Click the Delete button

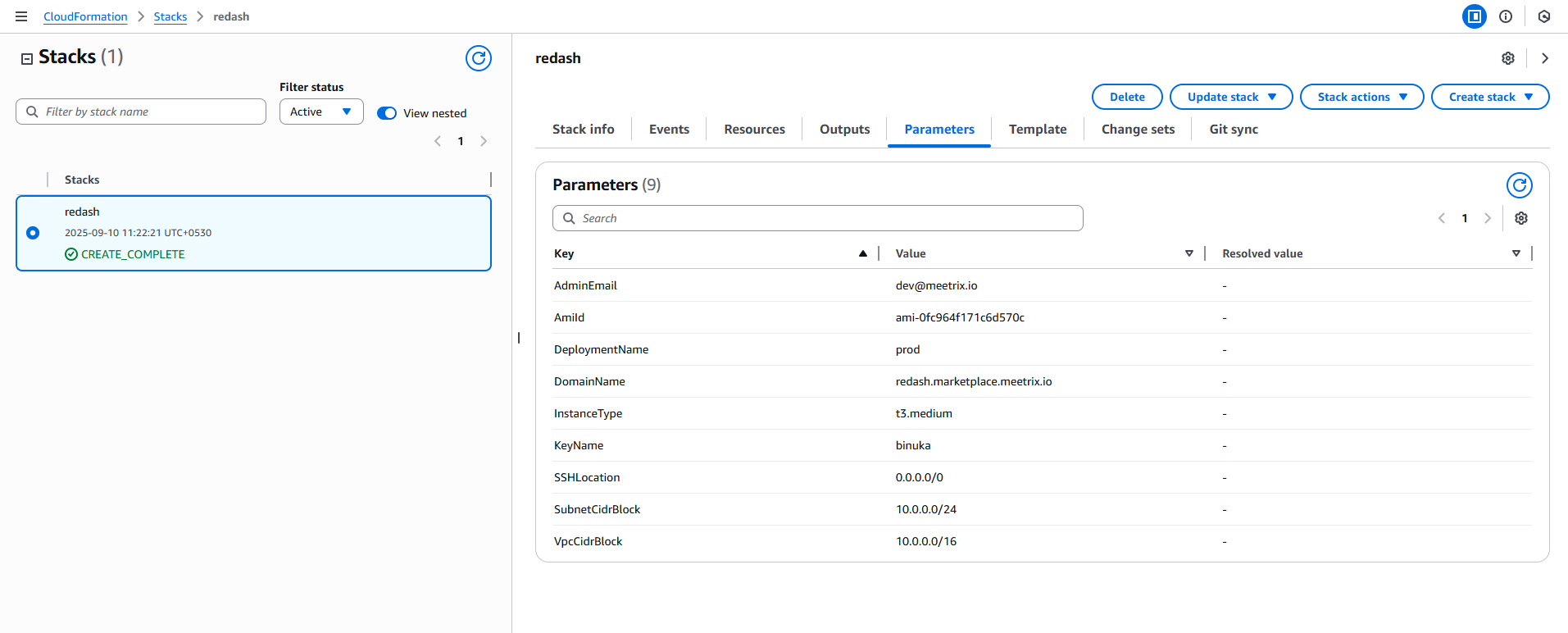(x=1127, y=97)
